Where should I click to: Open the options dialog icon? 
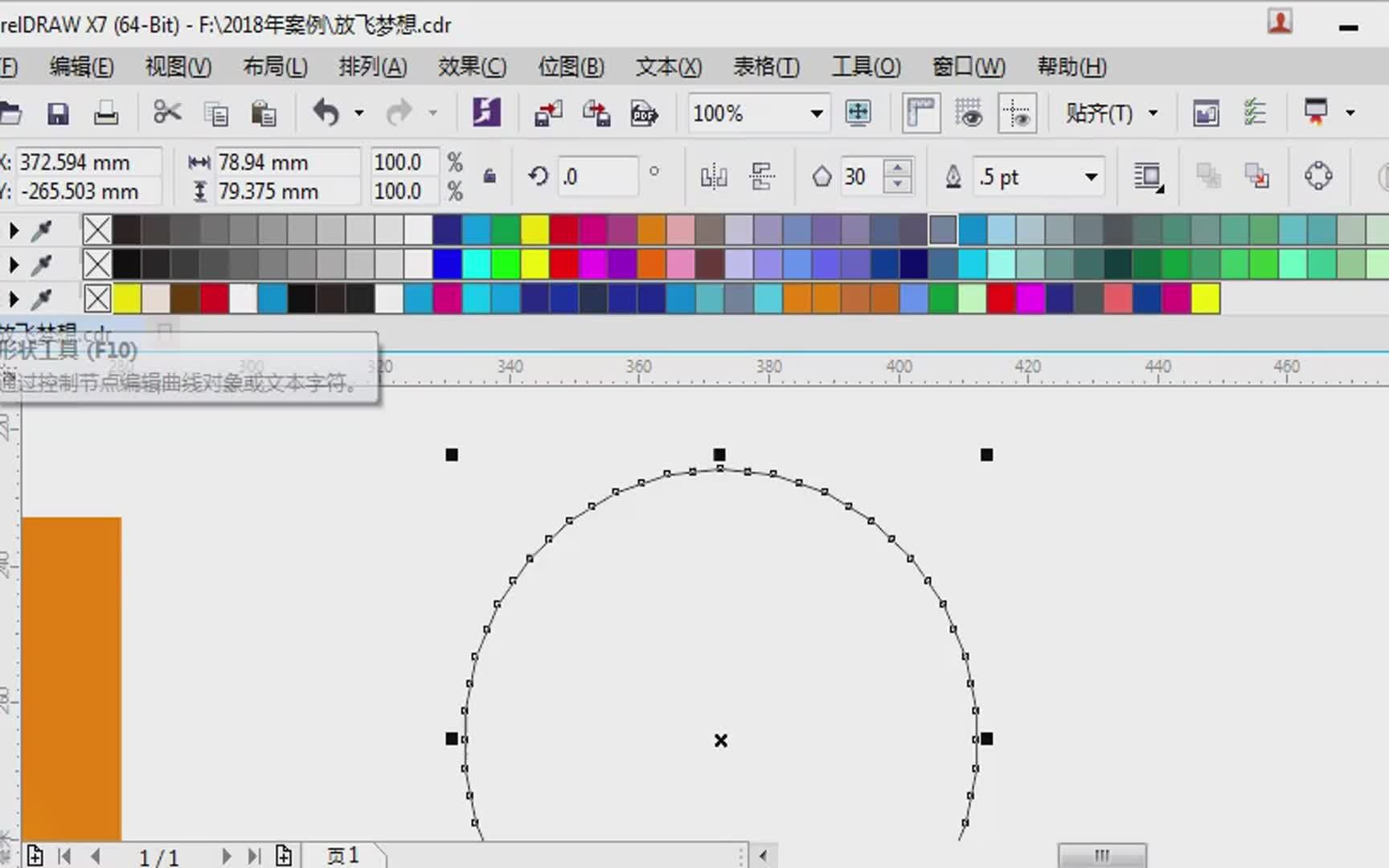click(x=1255, y=113)
